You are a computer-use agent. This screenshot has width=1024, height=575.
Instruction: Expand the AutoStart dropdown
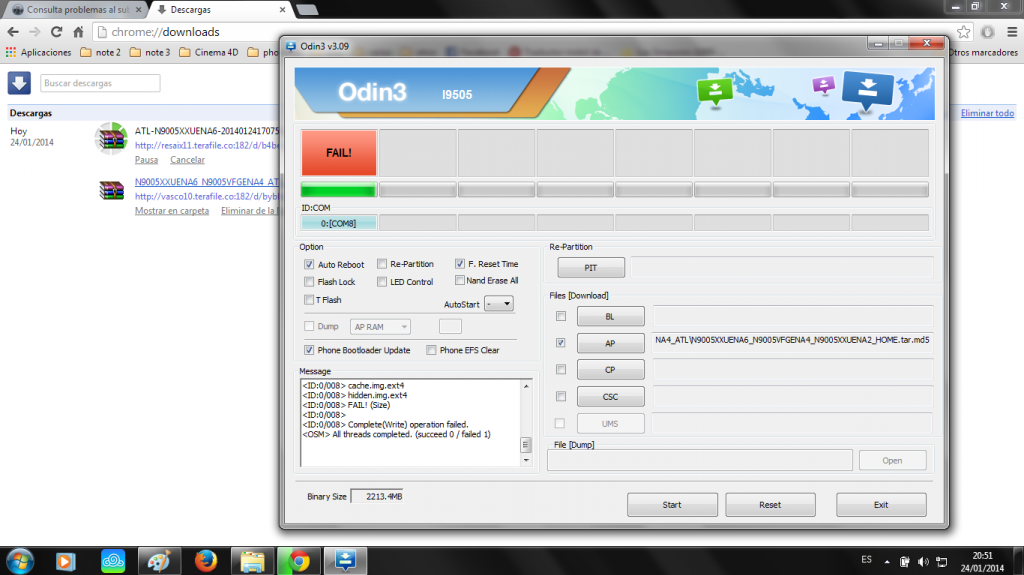coord(498,304)
